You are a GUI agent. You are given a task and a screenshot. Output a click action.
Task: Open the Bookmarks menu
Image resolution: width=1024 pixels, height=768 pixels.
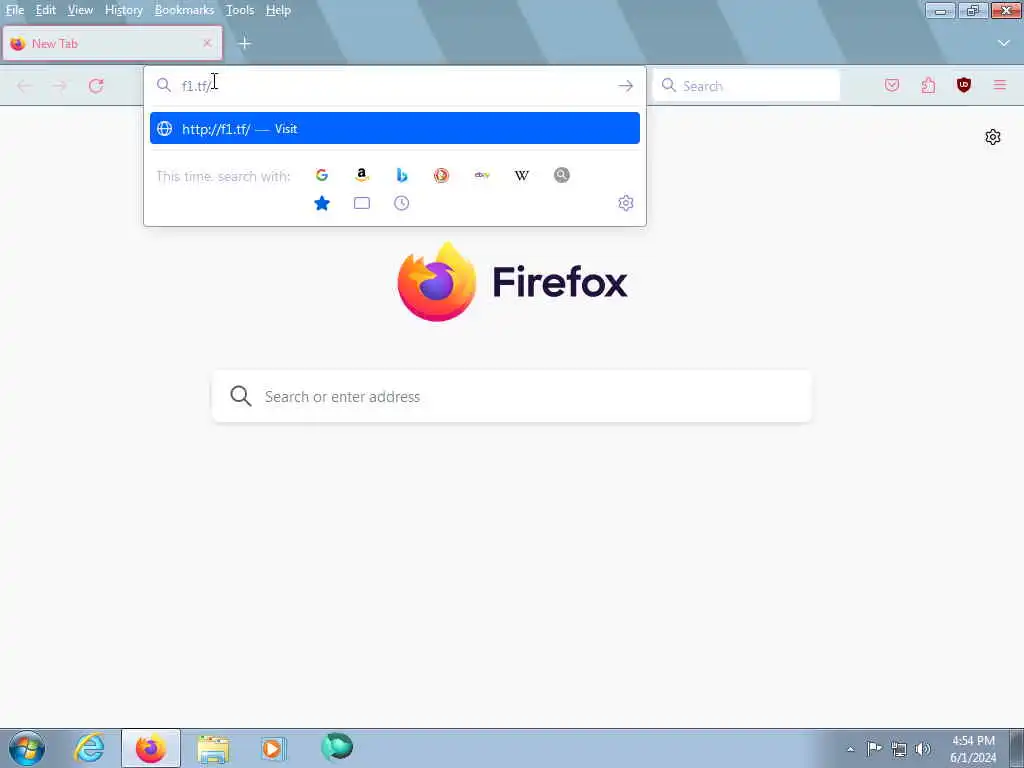click(184, 10)
